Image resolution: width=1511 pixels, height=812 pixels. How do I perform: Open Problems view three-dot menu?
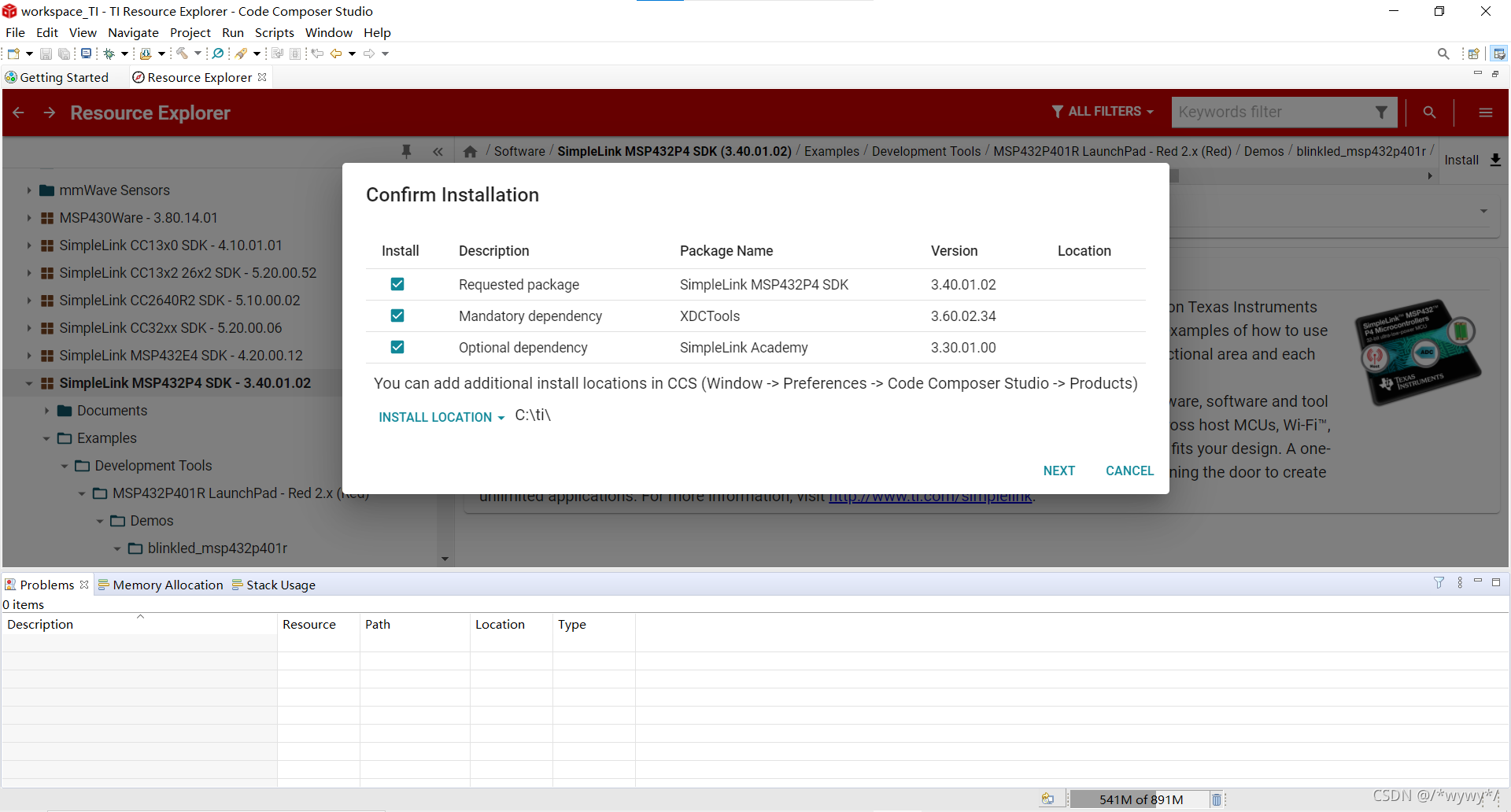(1460, 583)
